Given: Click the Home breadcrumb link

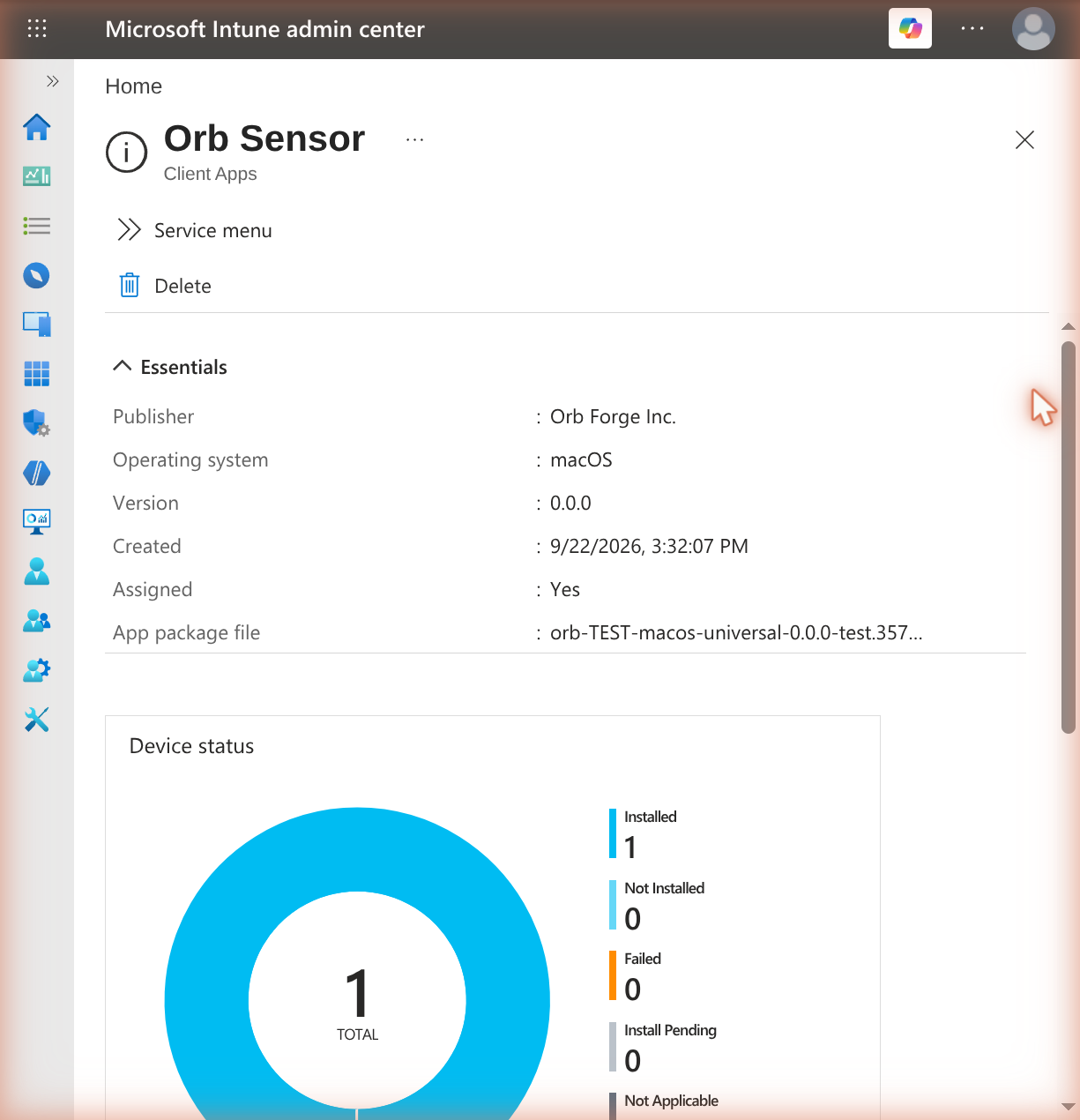Looking at the screenshot, I should click(x=134, y=86).
